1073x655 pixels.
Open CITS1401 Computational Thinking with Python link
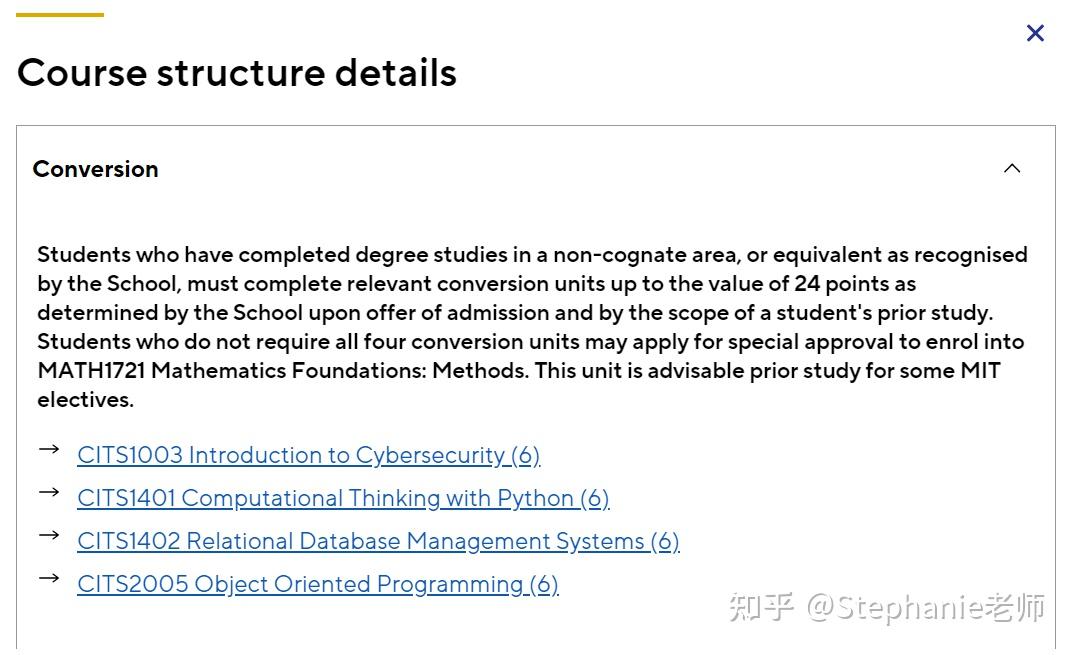point(343,498)
